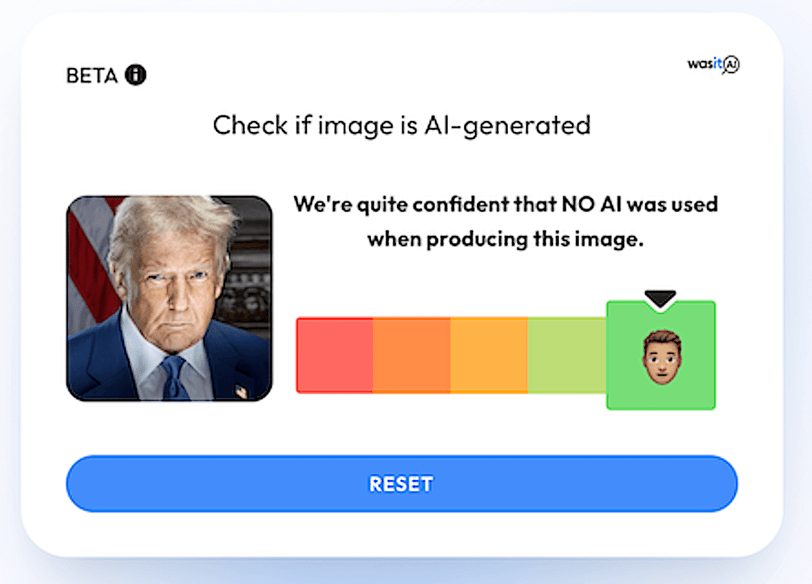
Task: Click the black triangle pointer above the scale
Action: (x=660, y=298)
